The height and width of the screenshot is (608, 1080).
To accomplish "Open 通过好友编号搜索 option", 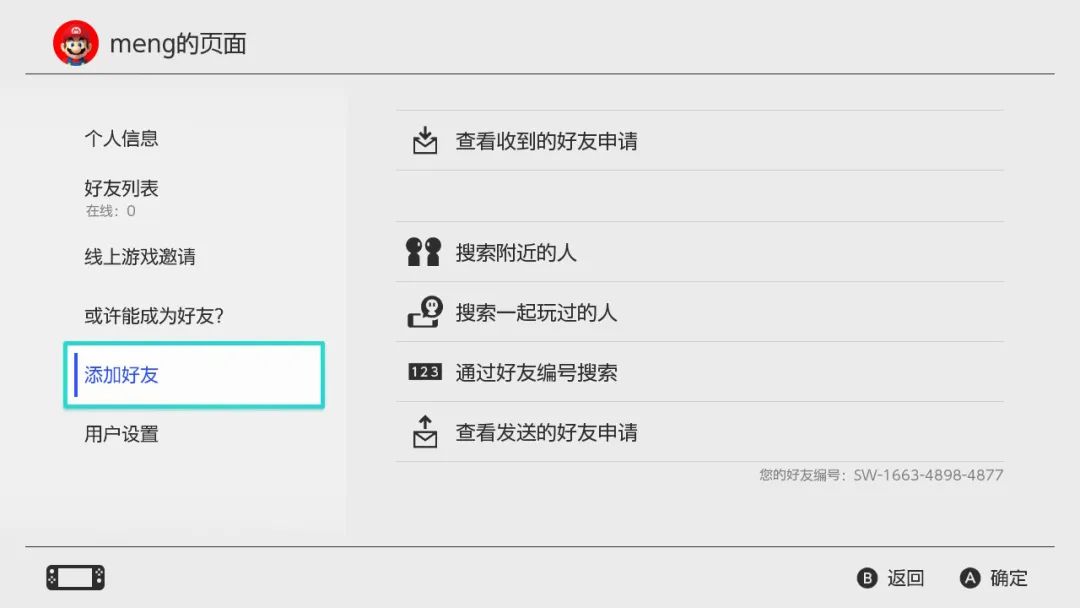I will [x=536, y=372].
